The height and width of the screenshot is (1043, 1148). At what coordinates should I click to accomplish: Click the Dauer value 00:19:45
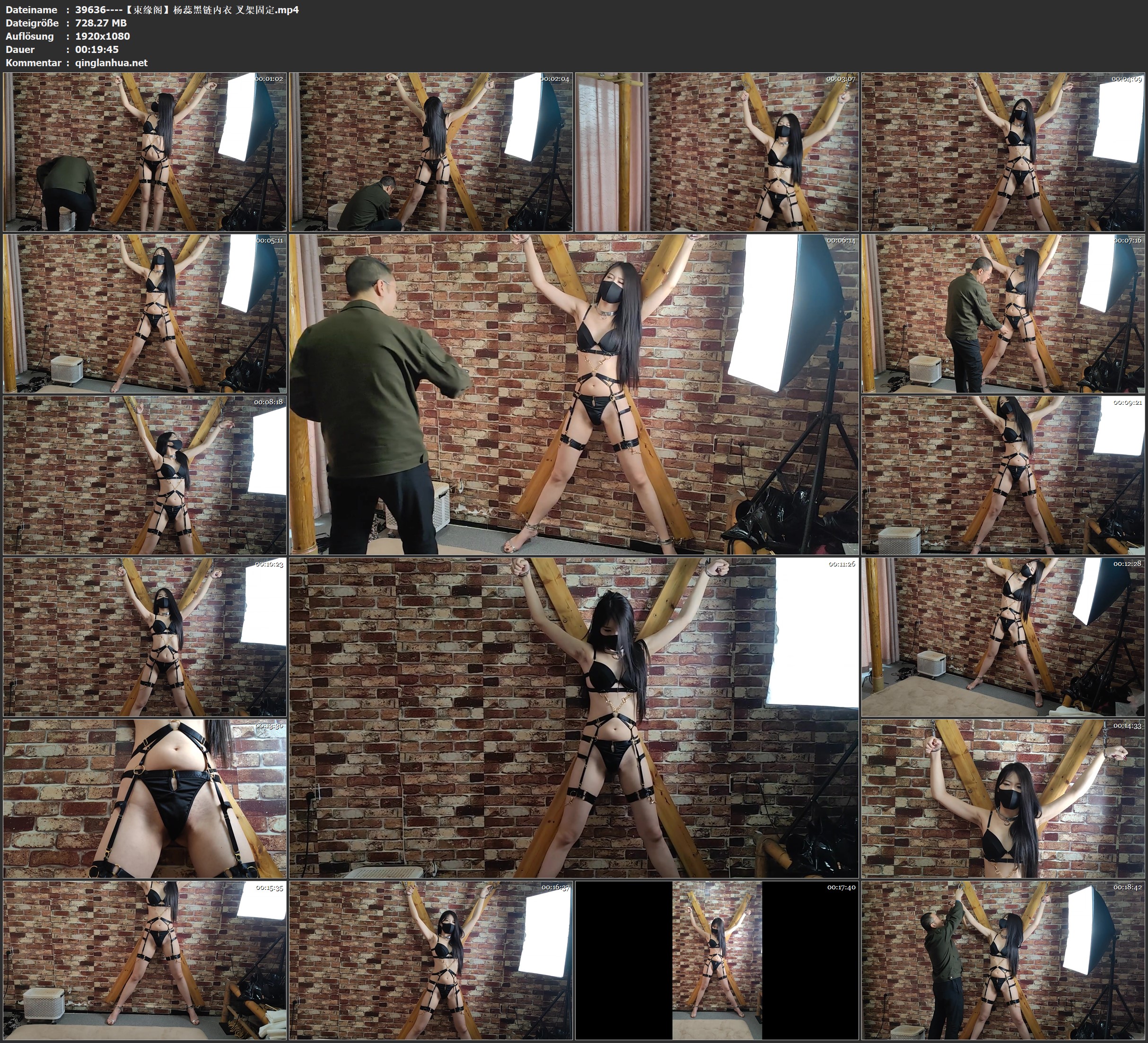click(97, 50)
